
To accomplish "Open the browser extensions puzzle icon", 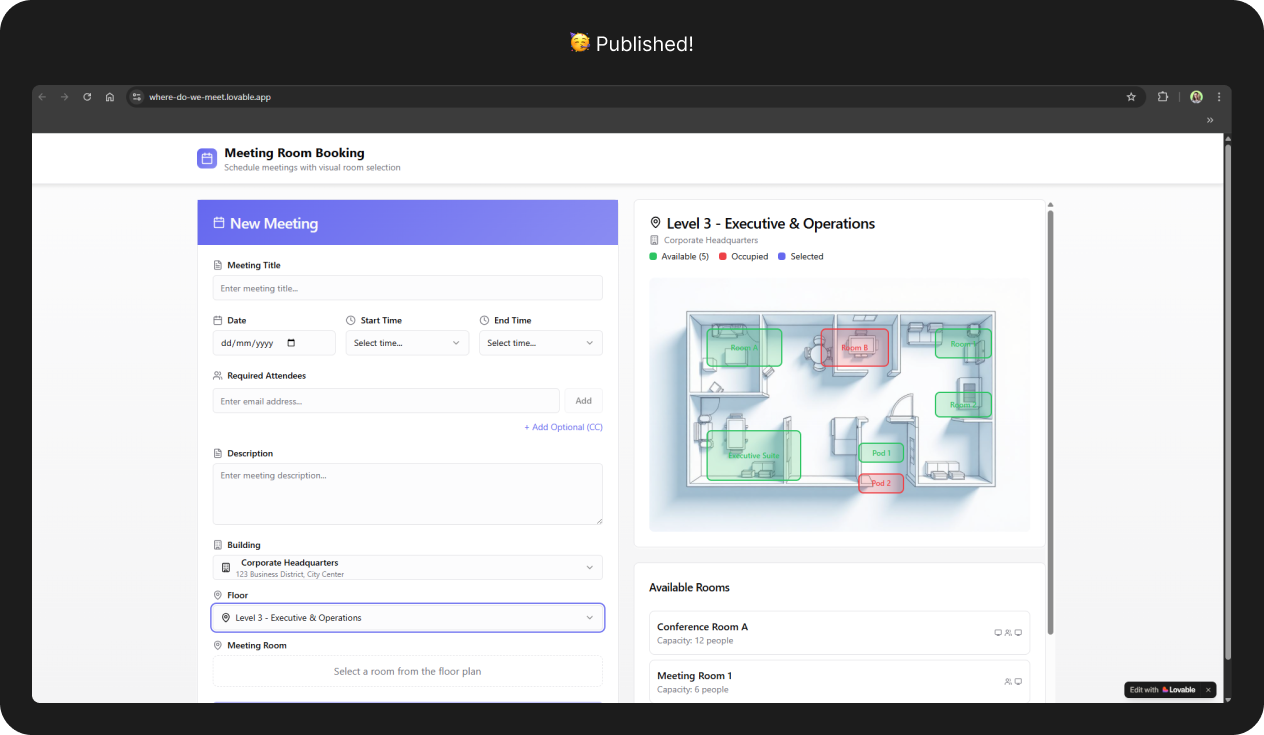I will pos(1162,97).
